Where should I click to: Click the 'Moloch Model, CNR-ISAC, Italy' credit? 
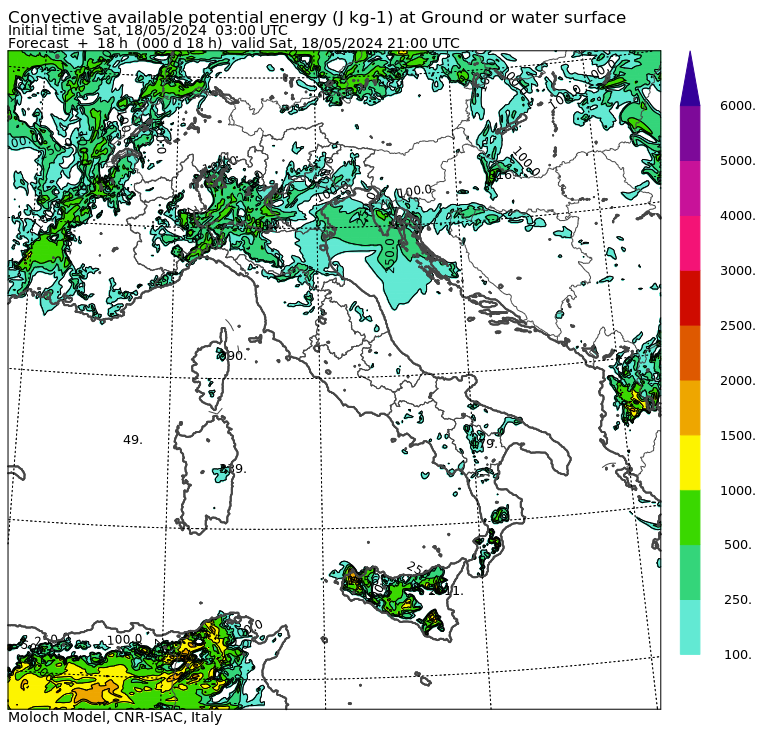[x=115, y=717]
